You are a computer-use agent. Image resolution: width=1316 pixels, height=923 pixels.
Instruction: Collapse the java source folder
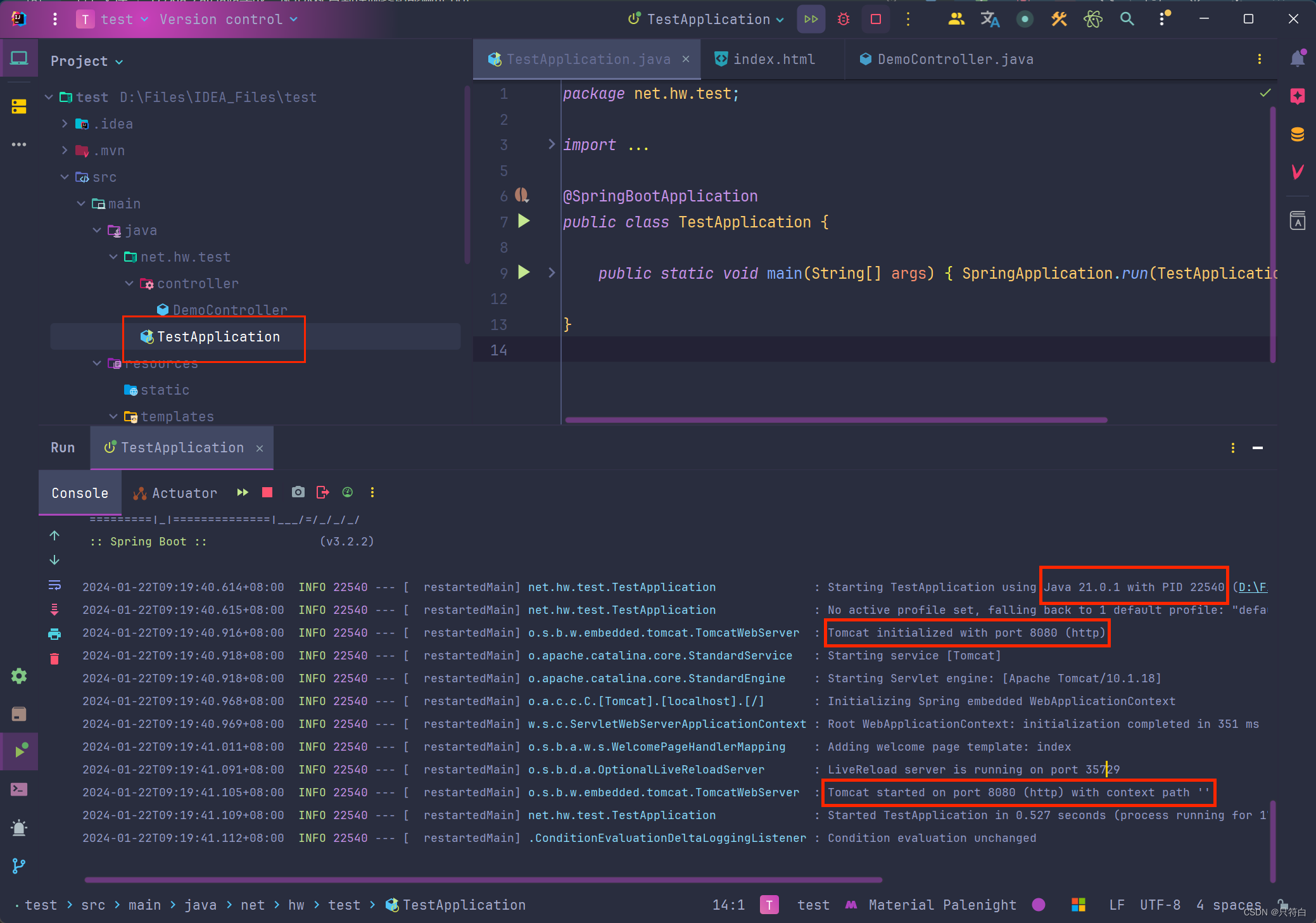pos(97,230)
